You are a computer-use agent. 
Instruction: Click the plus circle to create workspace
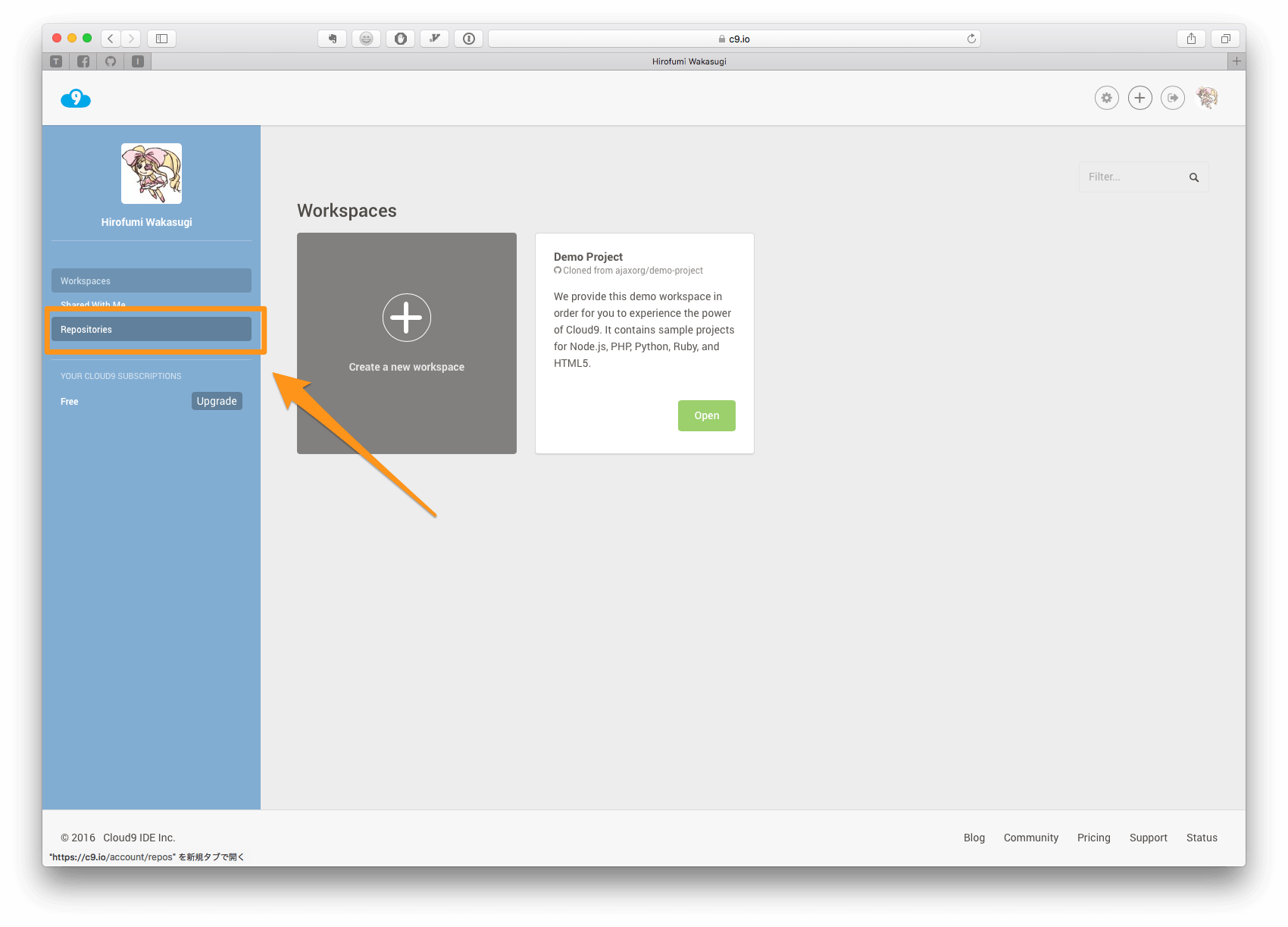coord(407,318)
